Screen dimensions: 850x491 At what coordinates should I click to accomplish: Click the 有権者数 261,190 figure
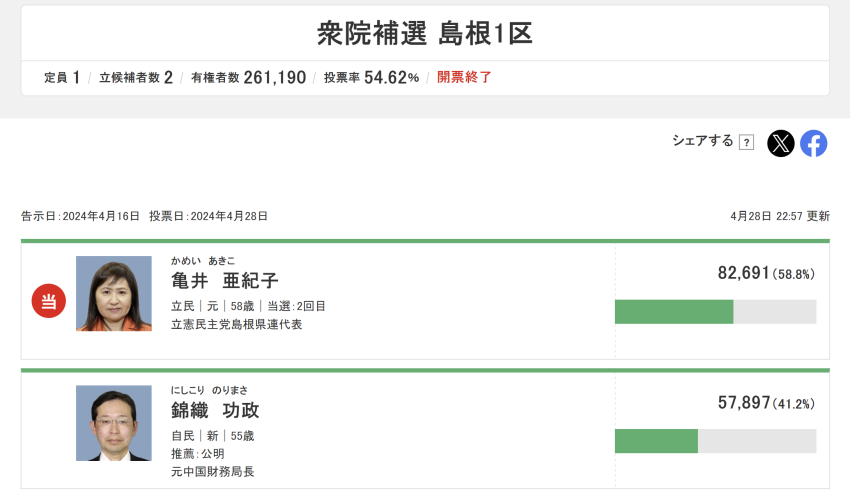point(248,77)
